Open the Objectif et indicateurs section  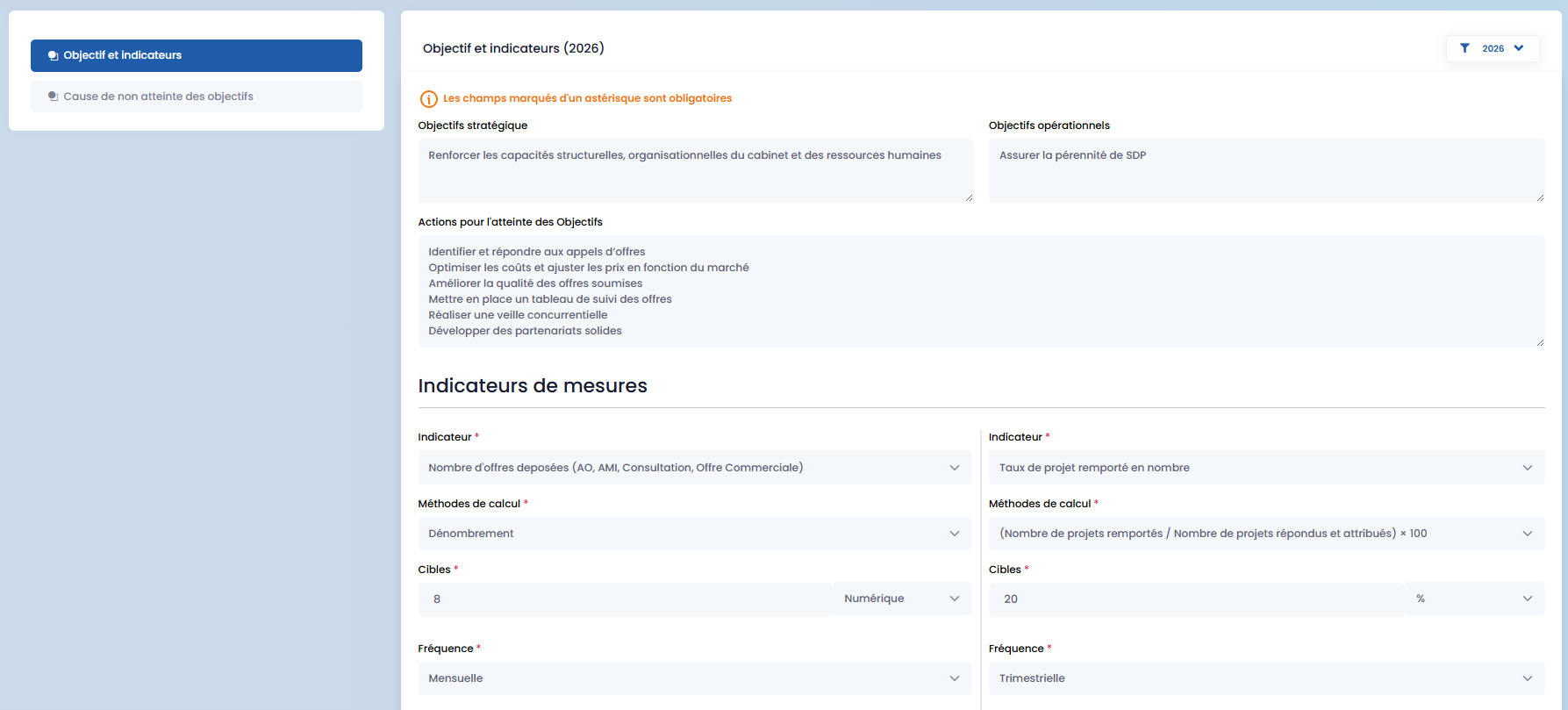[x=196, y=55]
